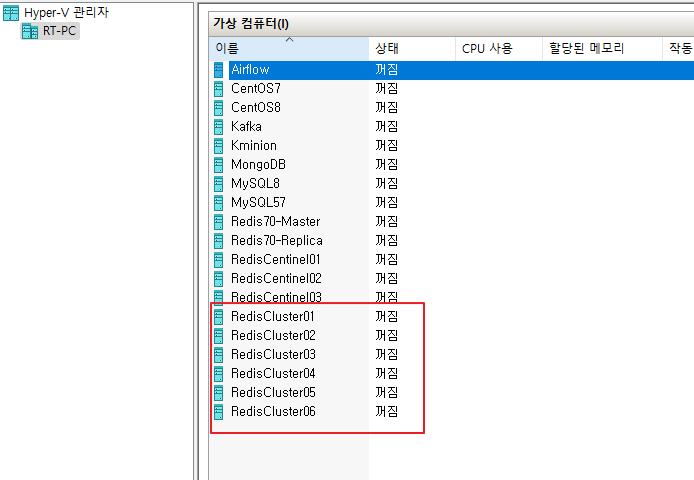Click 꺼짐 status of RedisCluster01 row
The height and width of the screenshot is (480, 694).
(386, 317)
